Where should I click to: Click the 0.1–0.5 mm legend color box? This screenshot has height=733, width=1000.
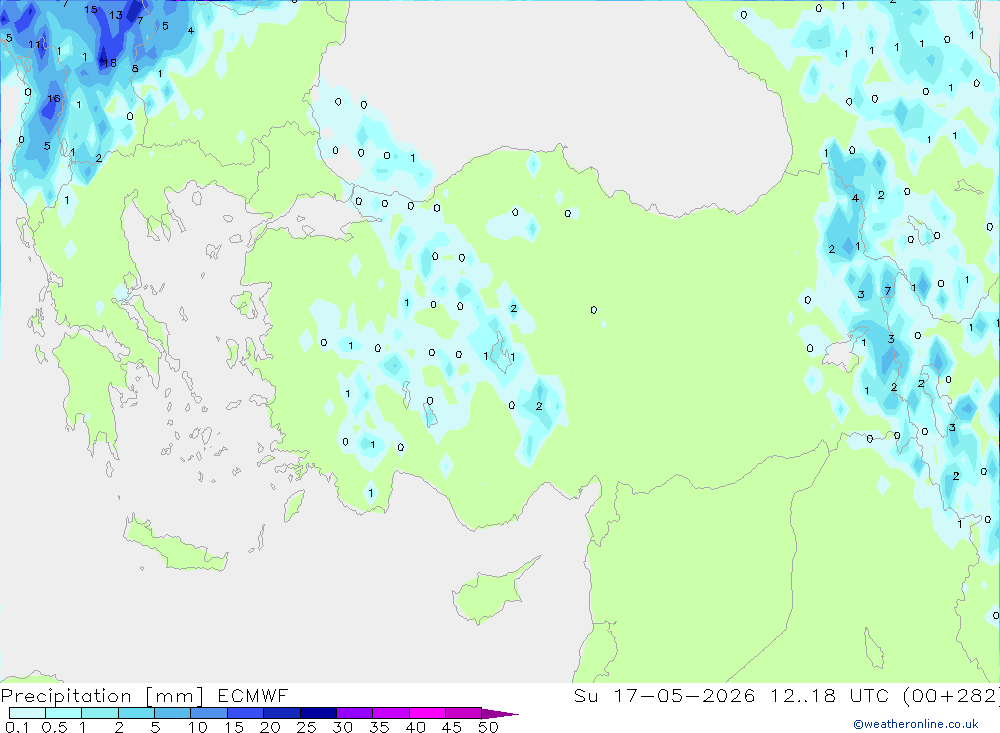[27, 713]
